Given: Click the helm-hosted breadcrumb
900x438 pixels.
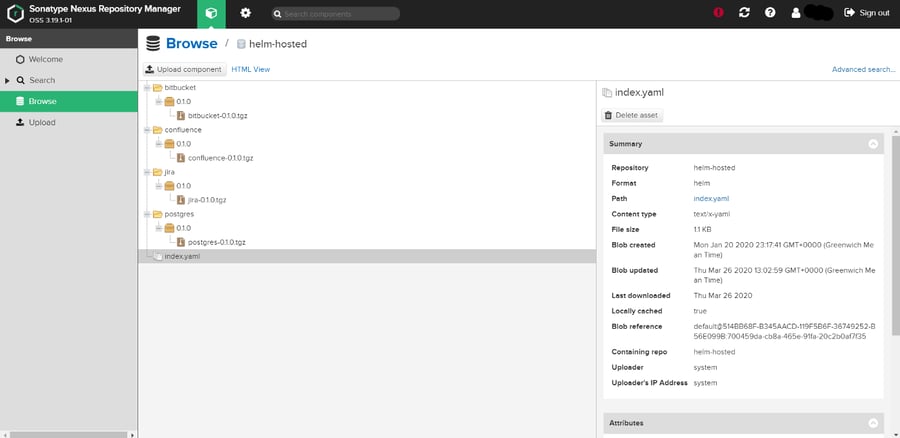Looking at the screenshot, I should click(x=278, y=44).
